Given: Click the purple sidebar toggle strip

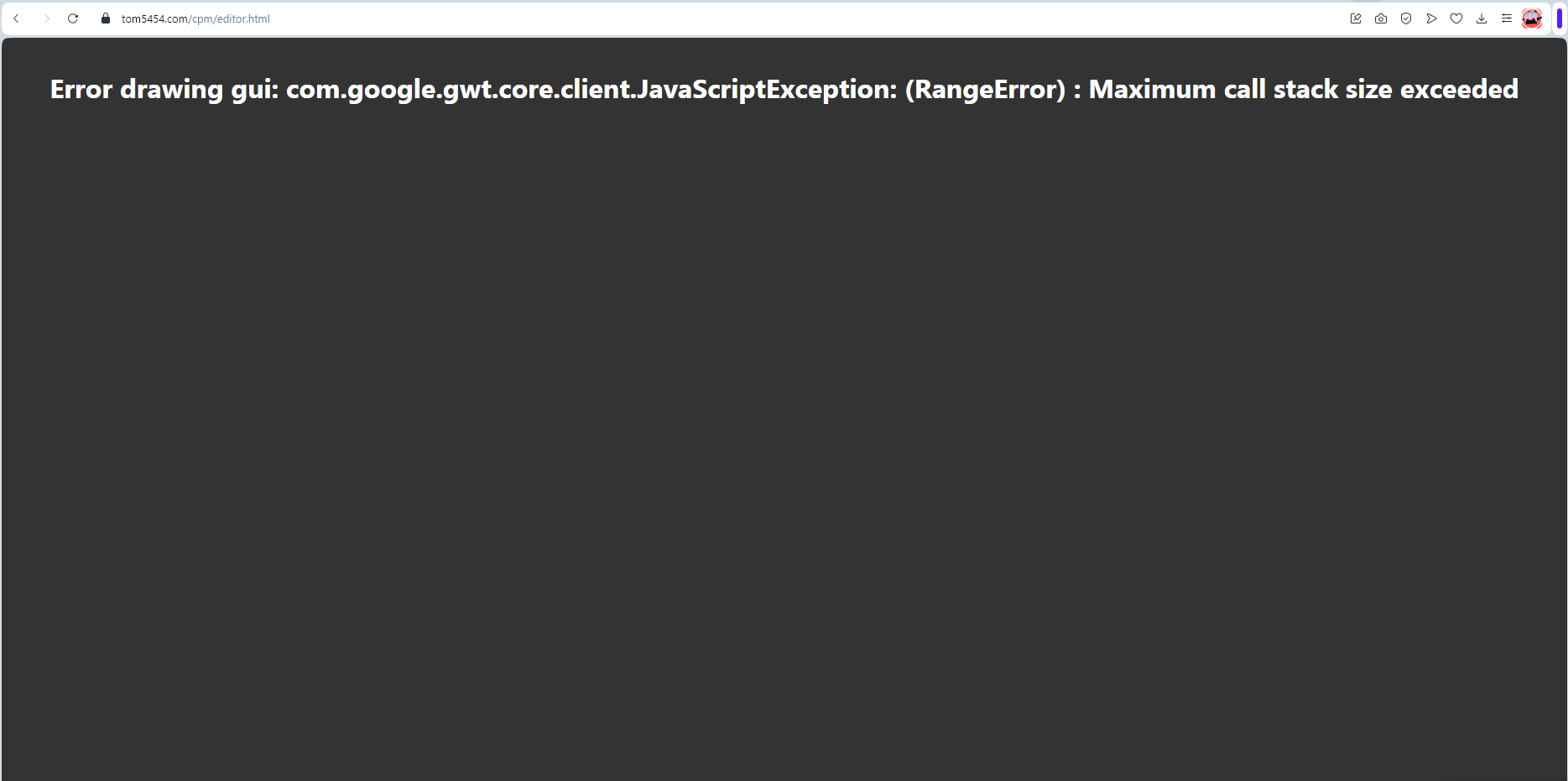Looking at the screenshot, I should 1559,18.
